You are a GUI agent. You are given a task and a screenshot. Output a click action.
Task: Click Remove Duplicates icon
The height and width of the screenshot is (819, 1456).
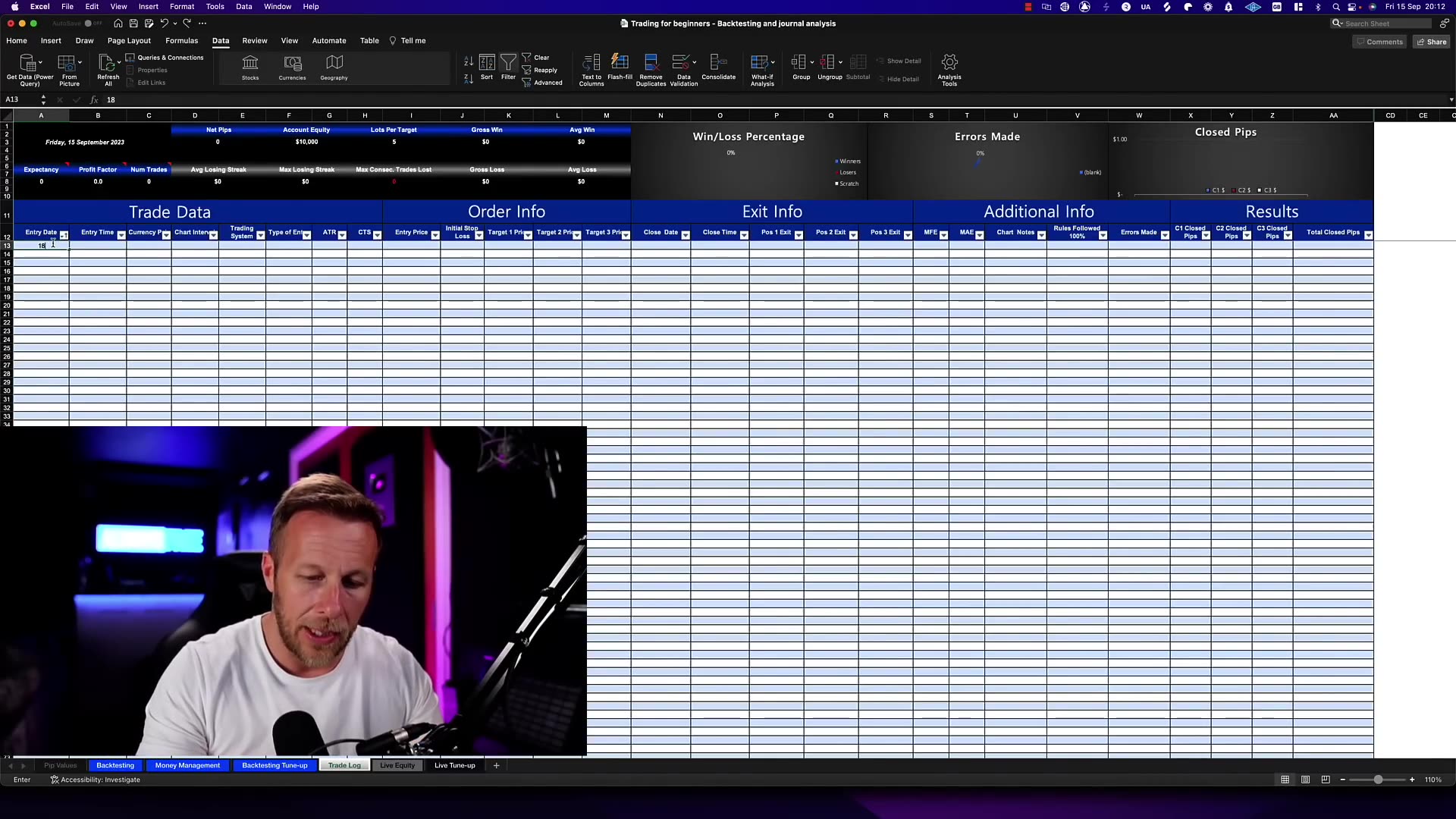(x=651, y=63)
